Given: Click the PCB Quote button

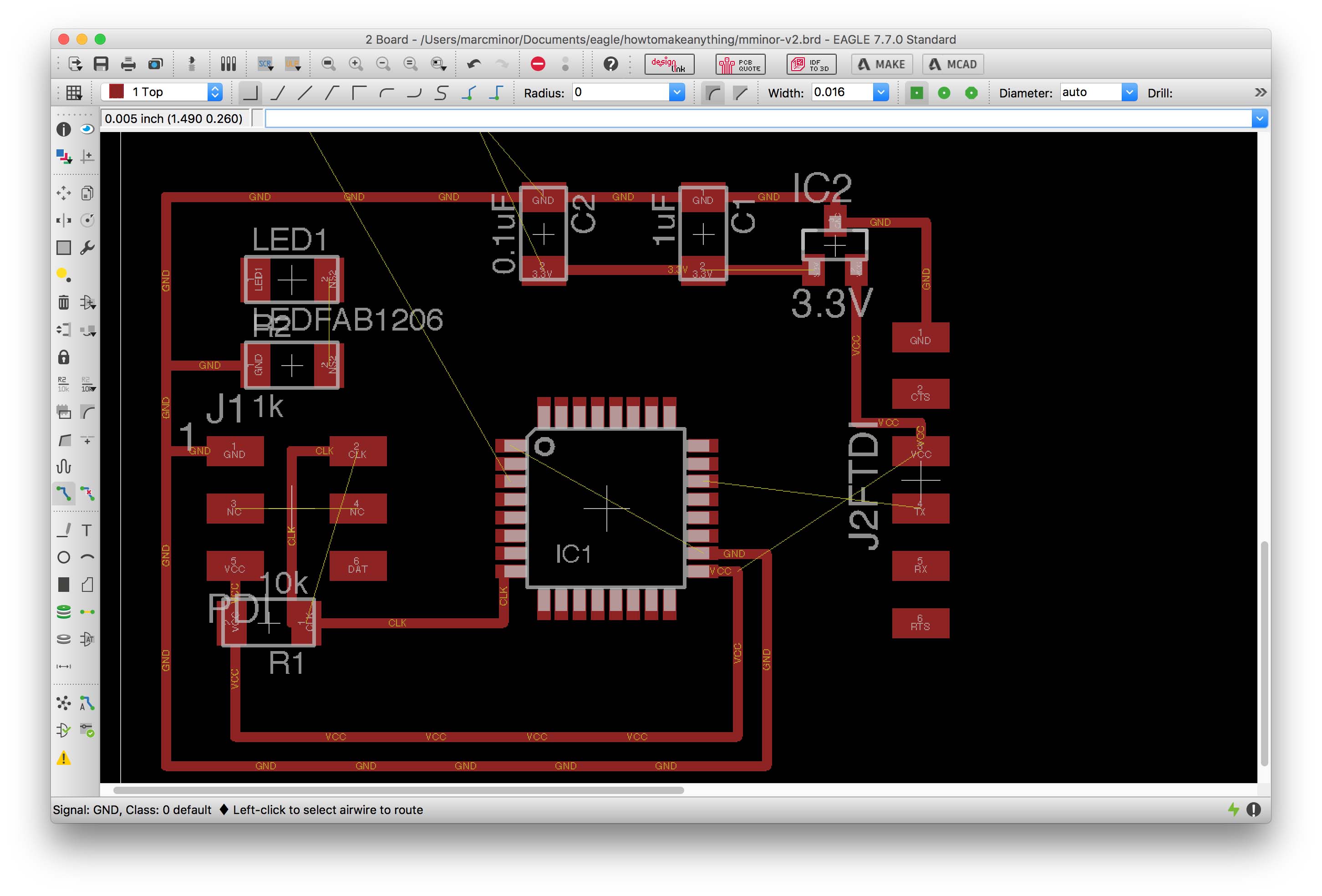Looking at the screenshot, I should (x=741, y=64).
